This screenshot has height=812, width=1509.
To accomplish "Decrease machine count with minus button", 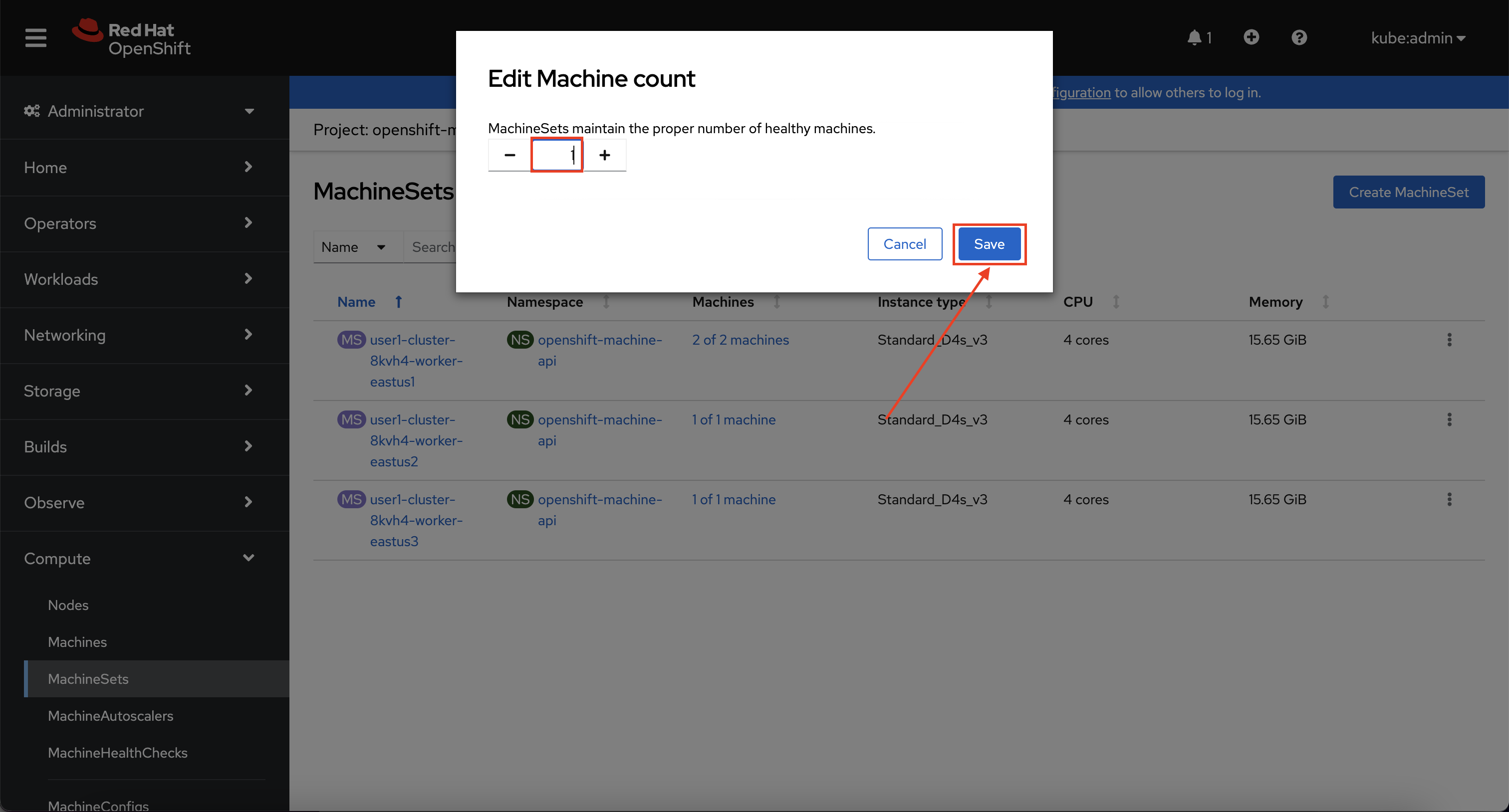I will [509, 155].
